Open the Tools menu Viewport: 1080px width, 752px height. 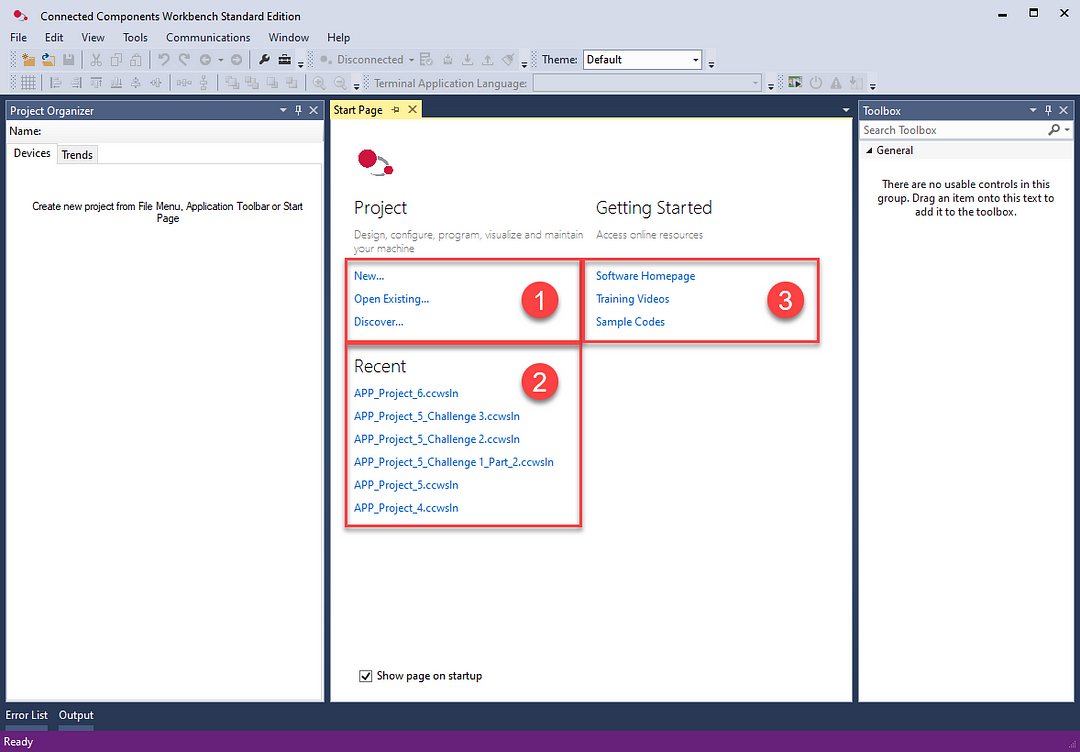click(x=135, y=38)
